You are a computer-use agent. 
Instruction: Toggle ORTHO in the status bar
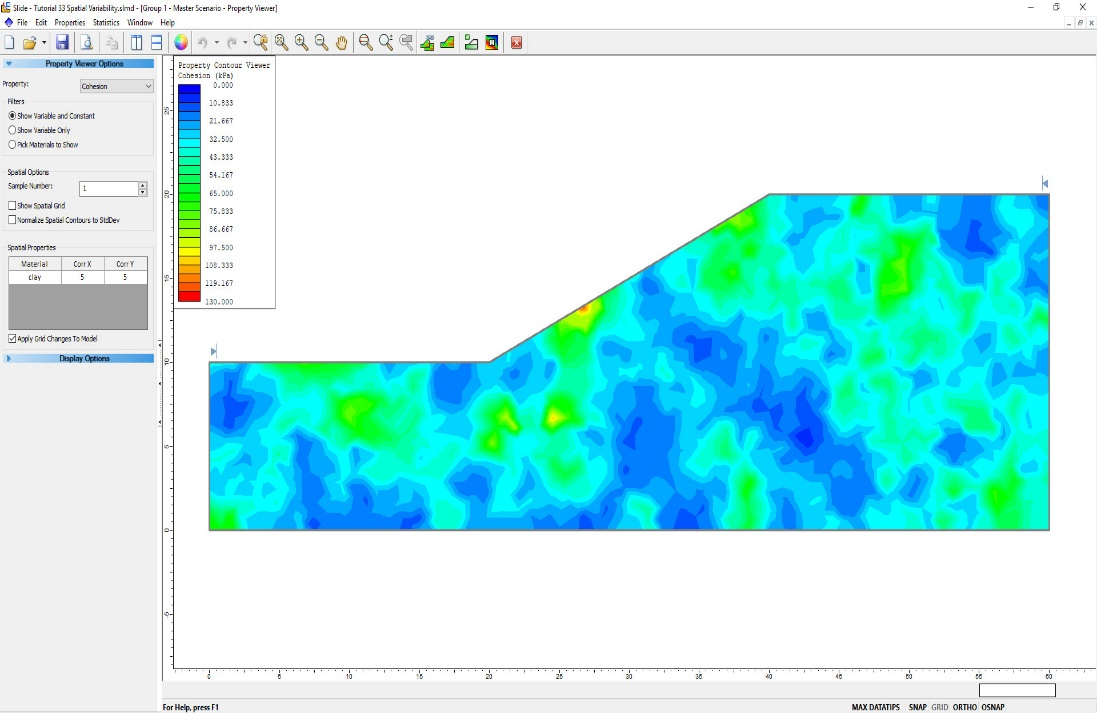pyautogui.click(x=965, y=707)
